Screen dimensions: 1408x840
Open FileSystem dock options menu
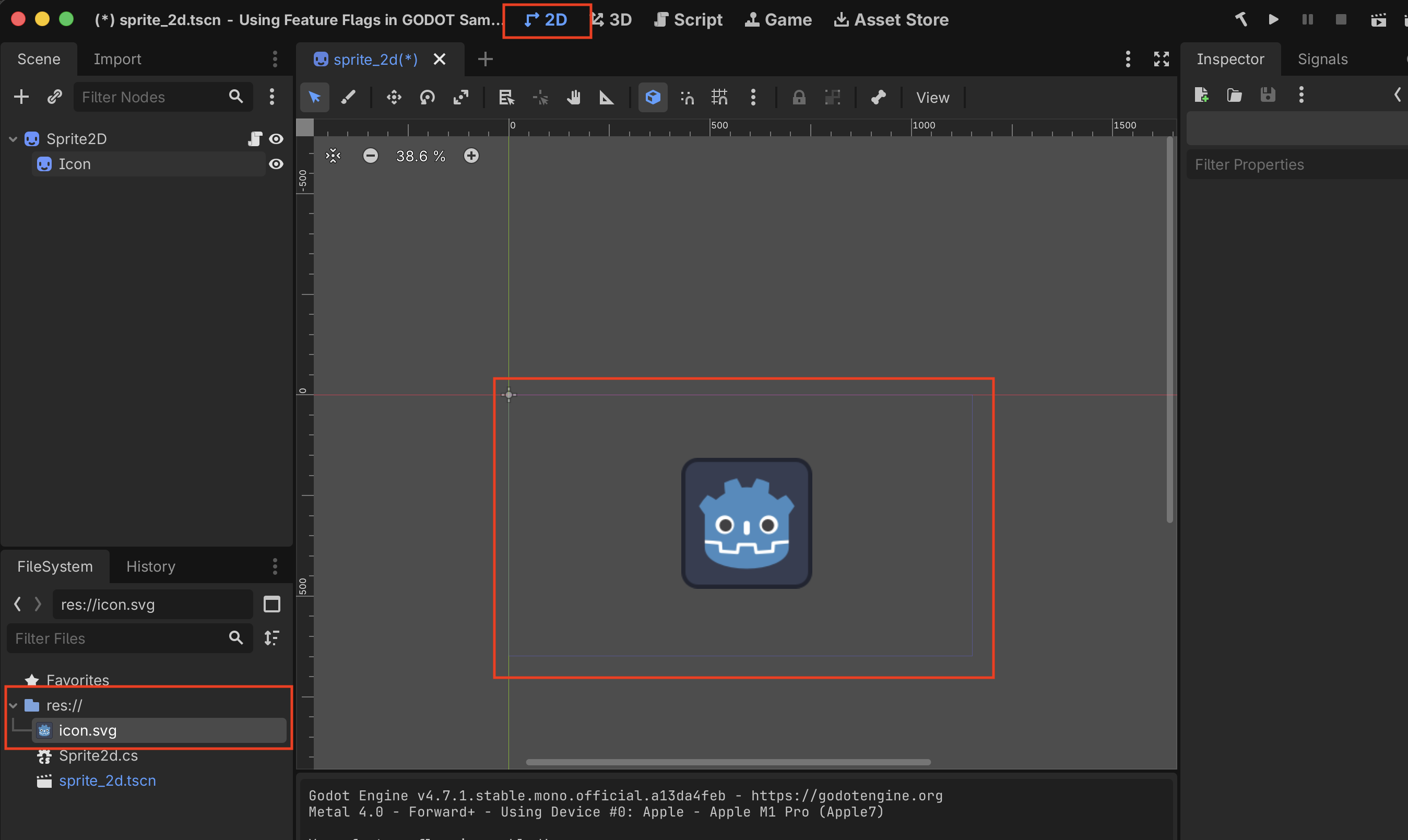pos(275,566)
